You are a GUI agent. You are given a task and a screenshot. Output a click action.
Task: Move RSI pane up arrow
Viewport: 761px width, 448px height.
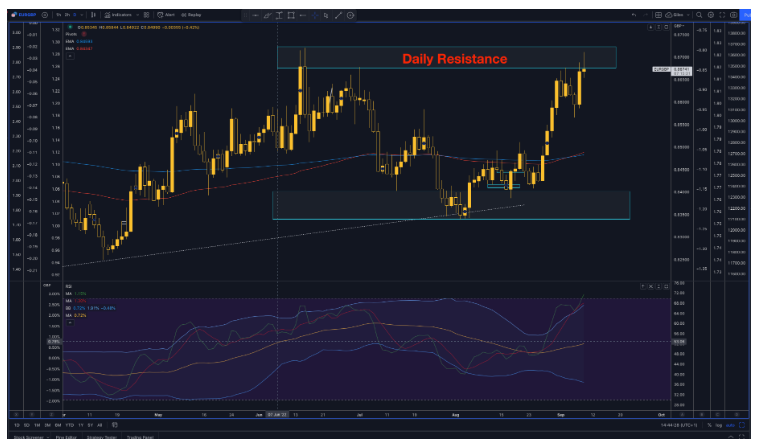(x=643, y=286)
